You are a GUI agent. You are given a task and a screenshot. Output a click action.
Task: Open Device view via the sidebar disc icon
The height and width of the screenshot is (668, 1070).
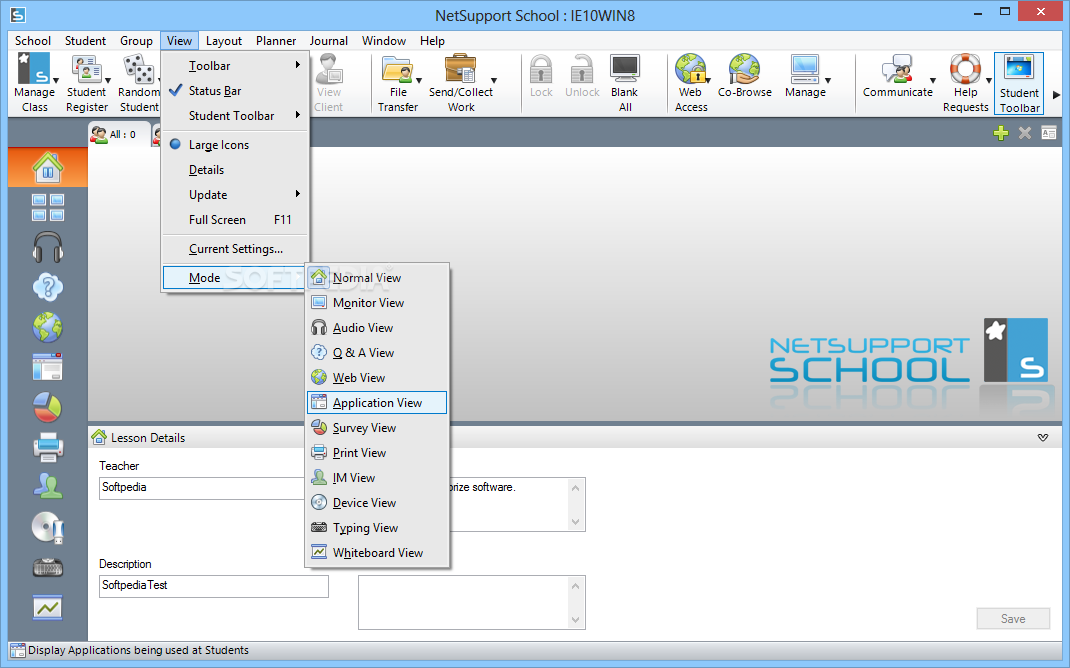tap(48, 527)
